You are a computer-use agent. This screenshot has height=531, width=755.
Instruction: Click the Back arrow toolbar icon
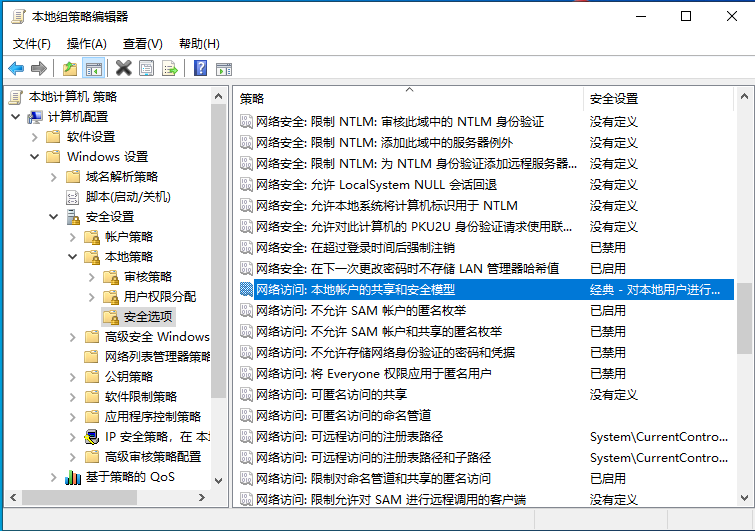coord(16,68)
